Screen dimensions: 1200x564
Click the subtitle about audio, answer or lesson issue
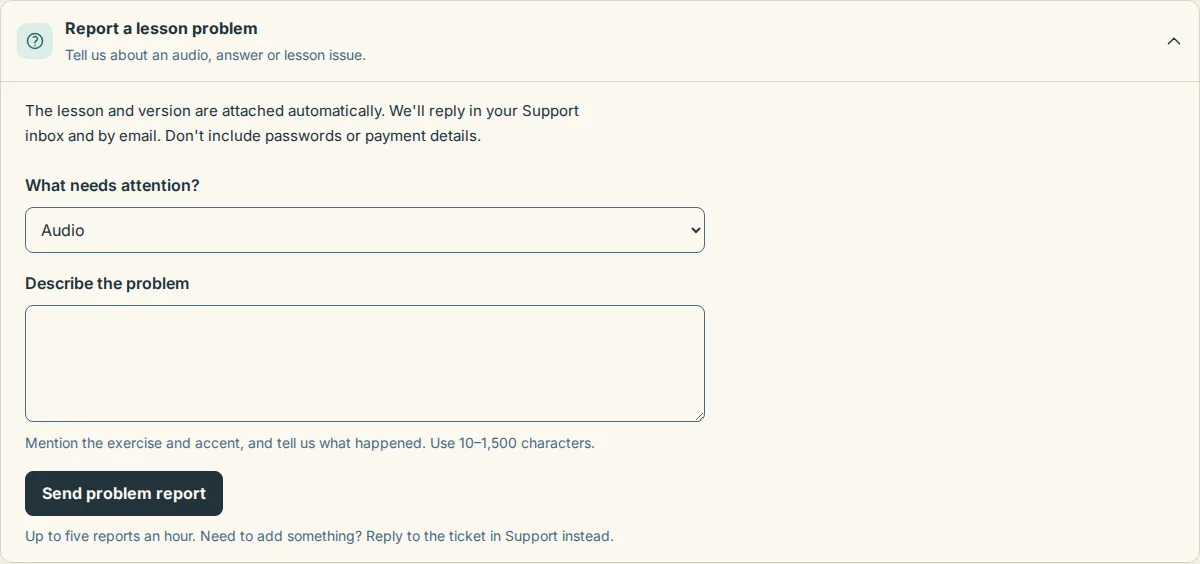(x=215, y=55)
